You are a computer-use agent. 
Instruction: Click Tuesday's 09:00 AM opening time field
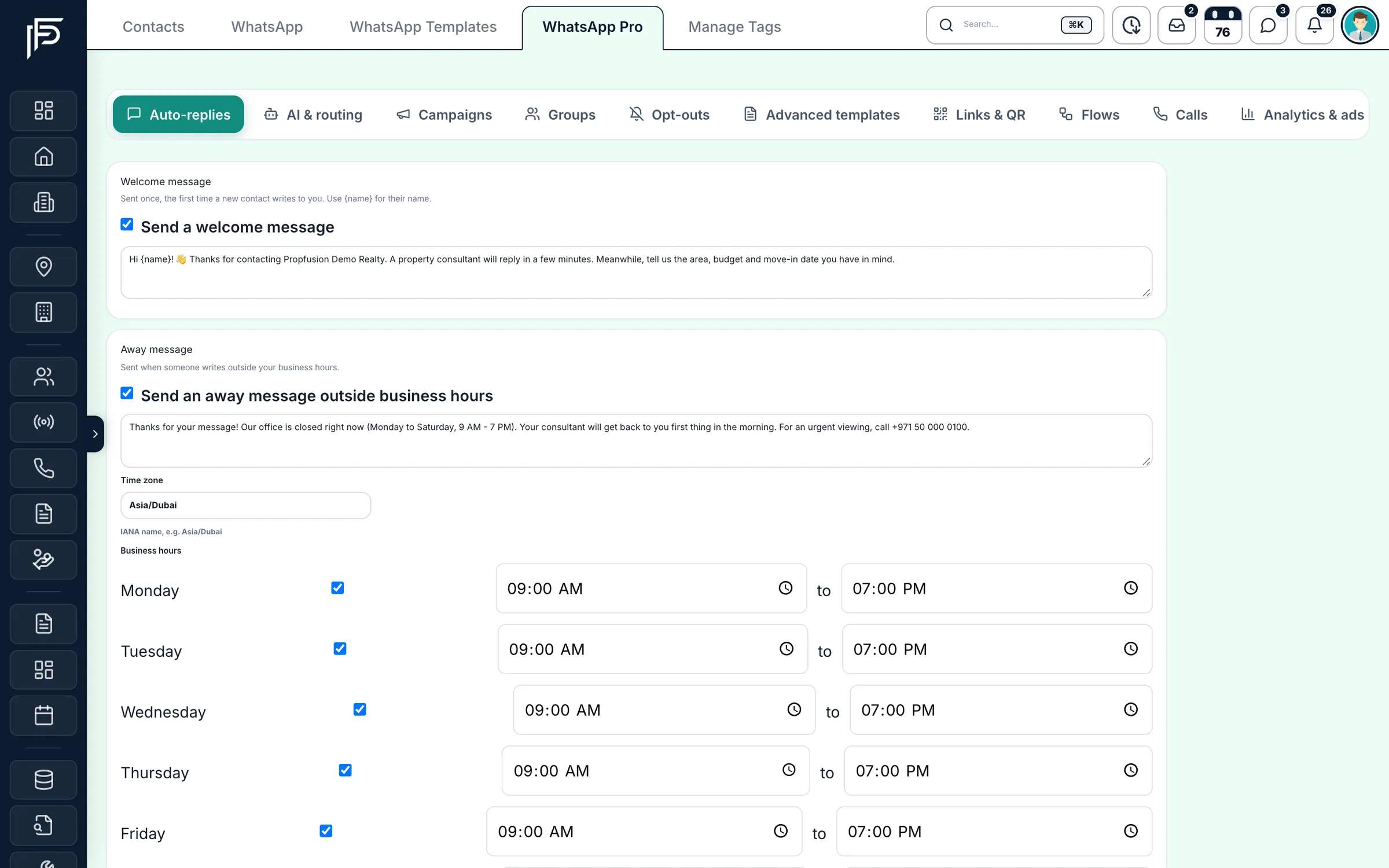coord(653,649)
